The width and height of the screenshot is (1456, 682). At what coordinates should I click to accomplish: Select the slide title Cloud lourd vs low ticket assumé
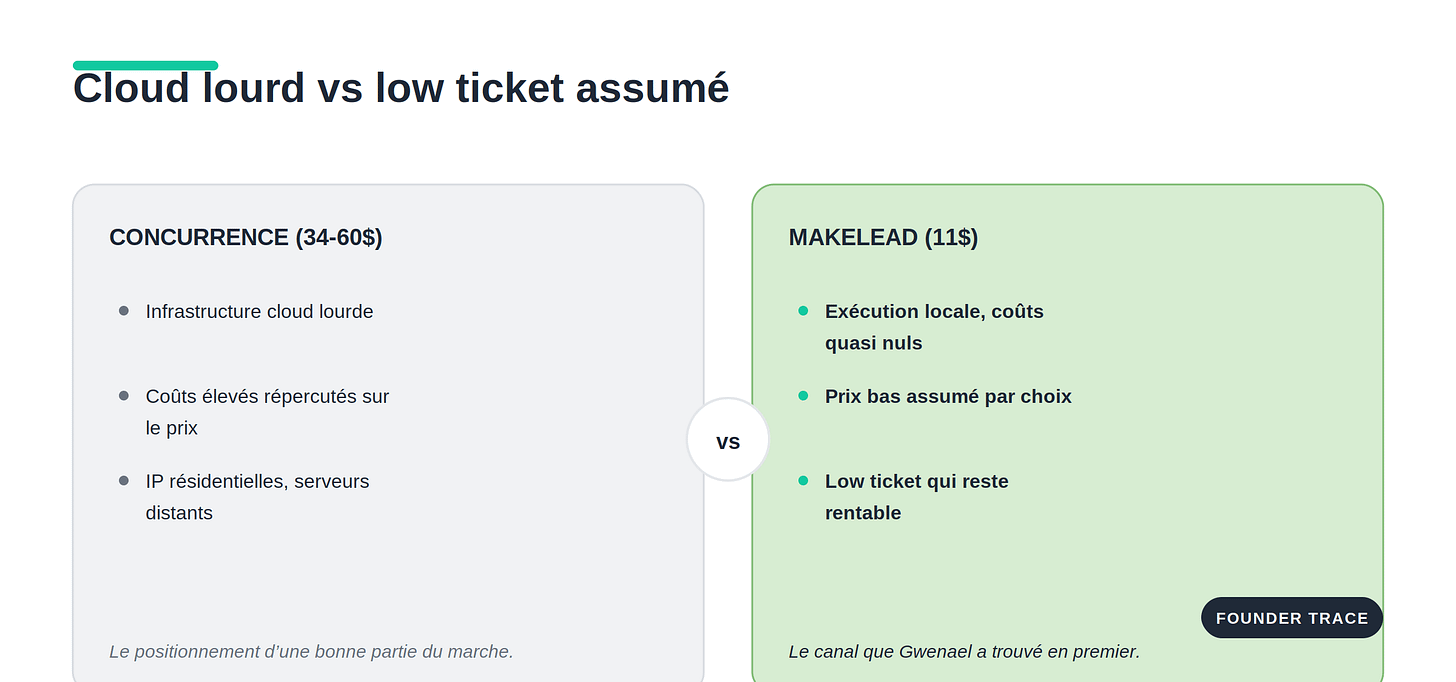click(x=401, y=88)
